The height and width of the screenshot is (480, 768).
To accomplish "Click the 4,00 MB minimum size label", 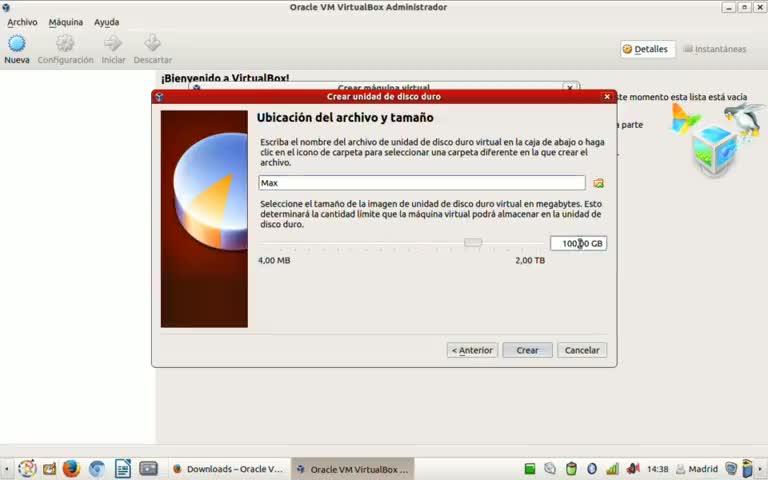I will [274, 261].
